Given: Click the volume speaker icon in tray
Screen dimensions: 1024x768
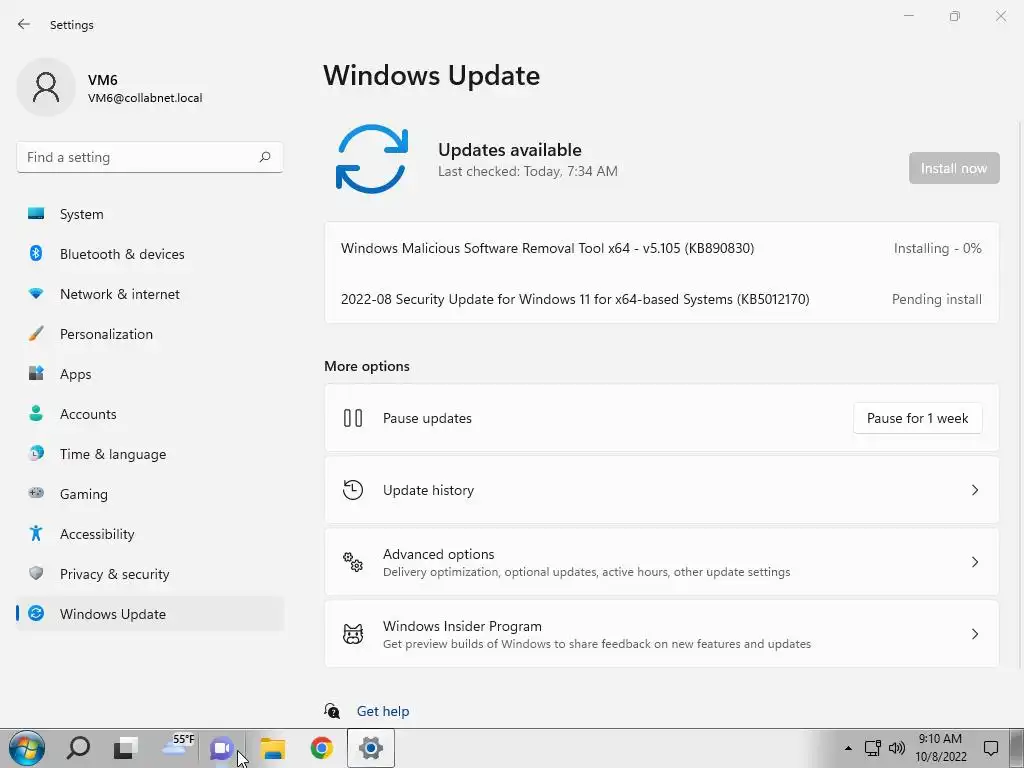Looking at the screenshot, I should (897, 748).
